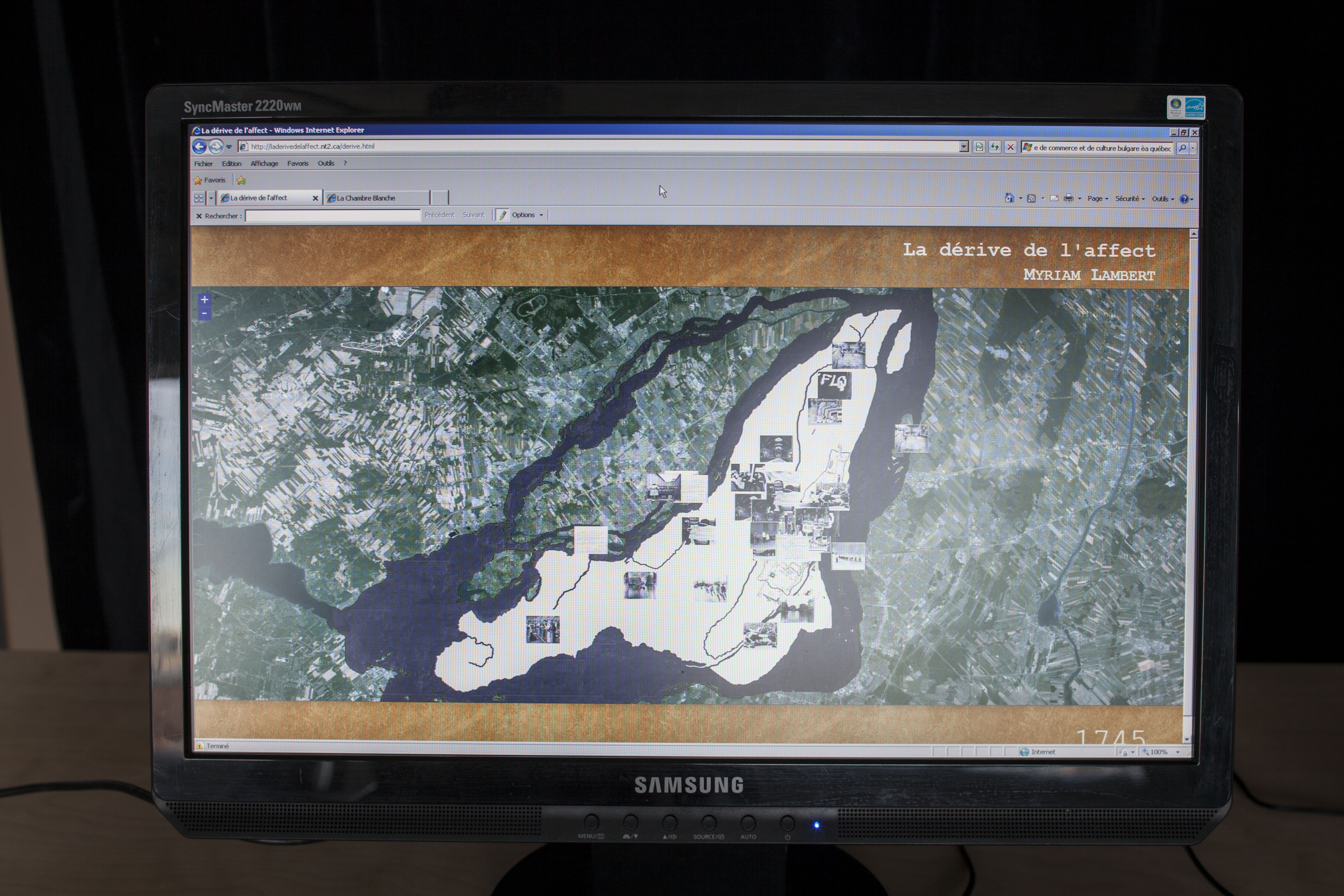Open the Edition menu
Image resolution: width=1344 pixels, height=896 pixels.
coord(231,163)
